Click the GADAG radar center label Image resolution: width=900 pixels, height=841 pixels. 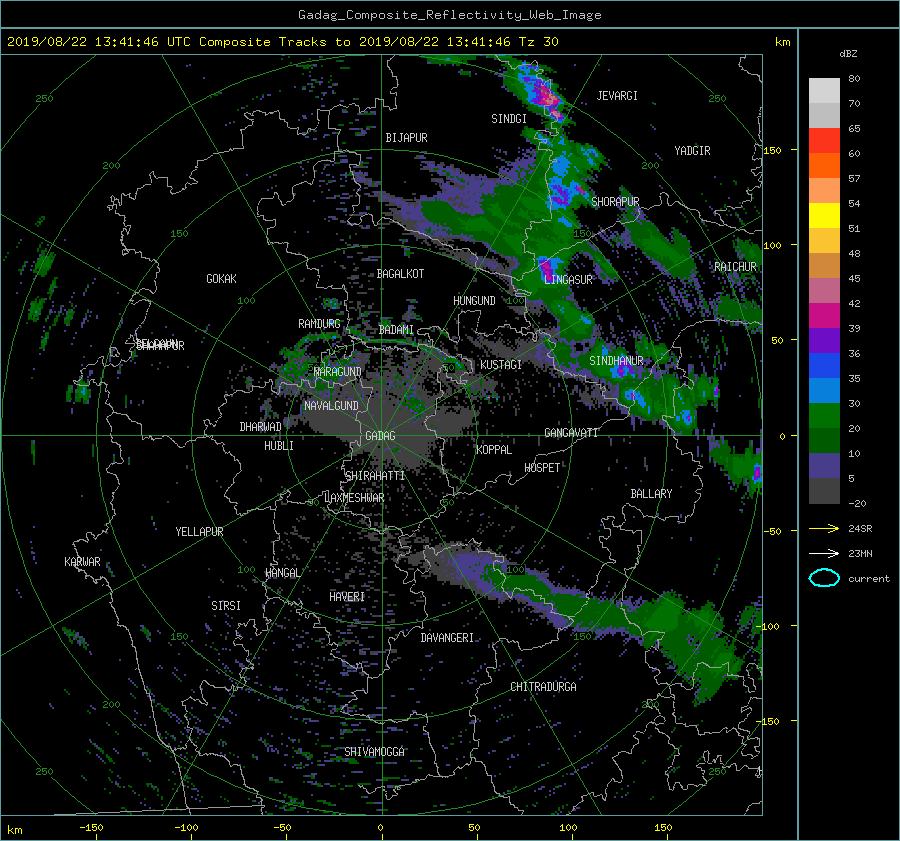click(380, 436)
